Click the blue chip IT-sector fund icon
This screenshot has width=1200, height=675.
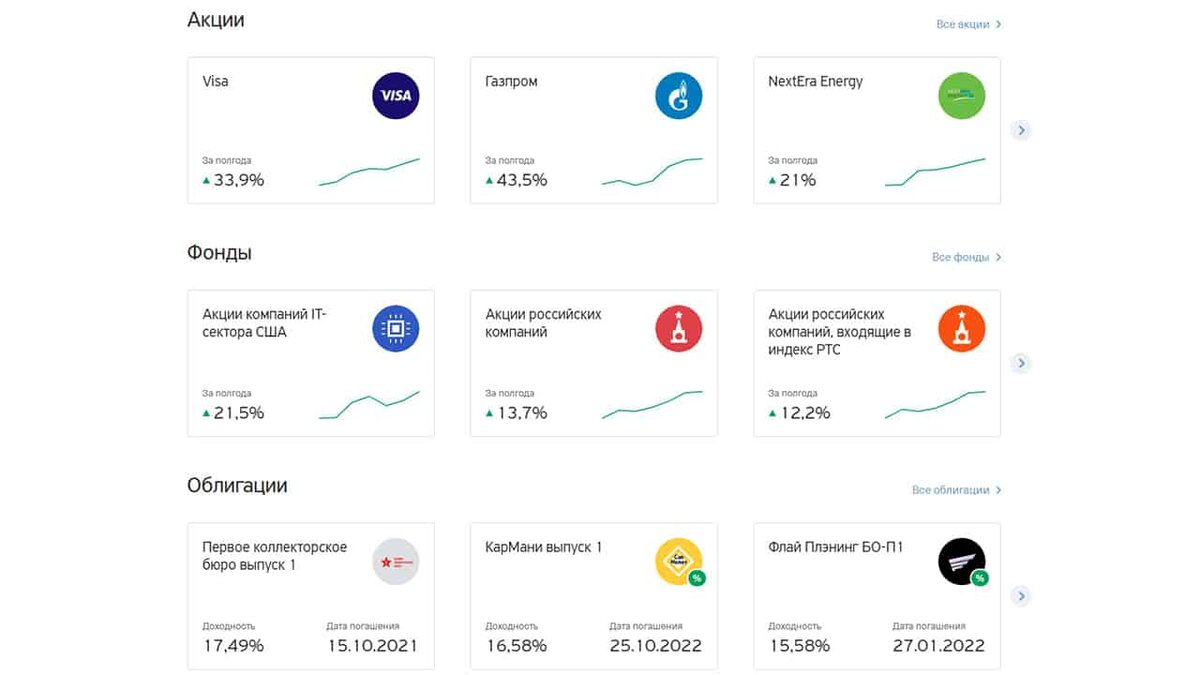coord(395,329)
